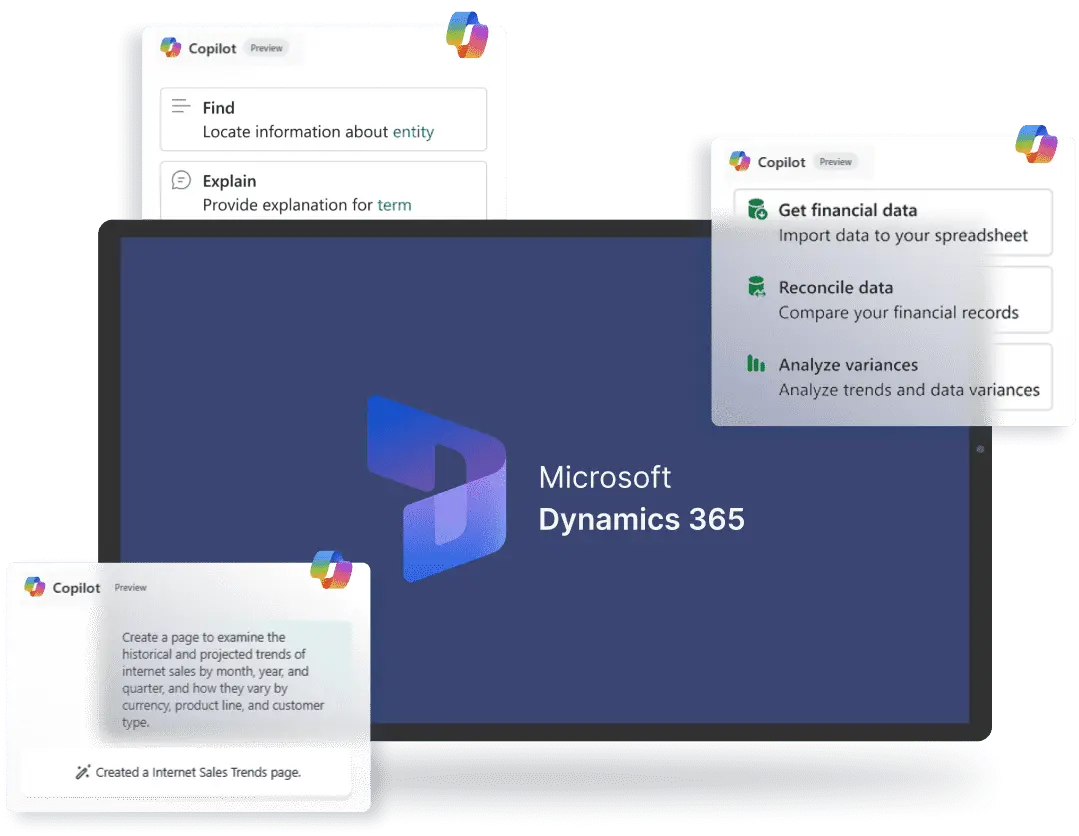
Task: Choose the Get financial data card
Action: [893, 222]
